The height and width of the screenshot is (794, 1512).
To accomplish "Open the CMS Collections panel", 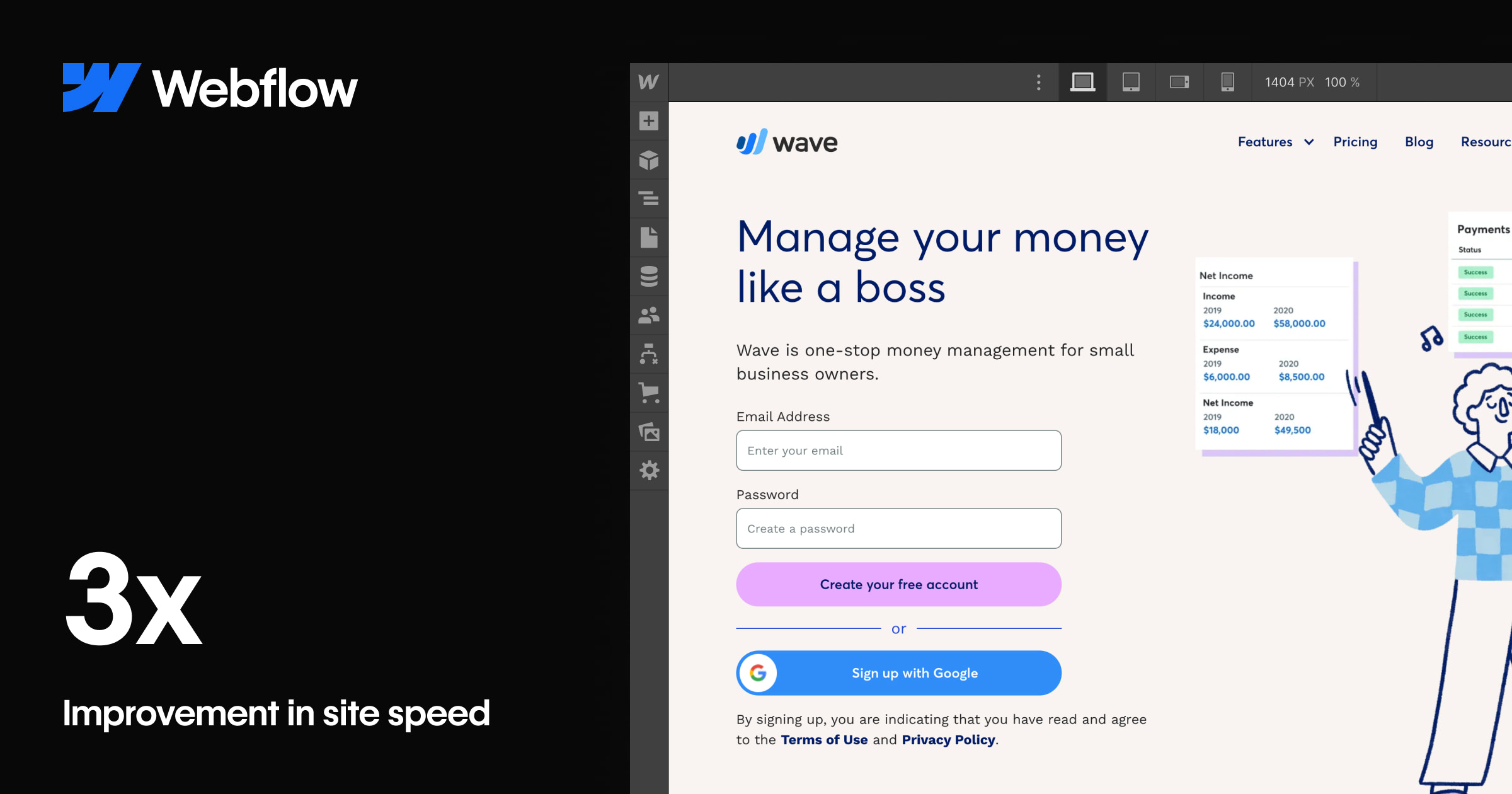I will (x=649, y=276).
